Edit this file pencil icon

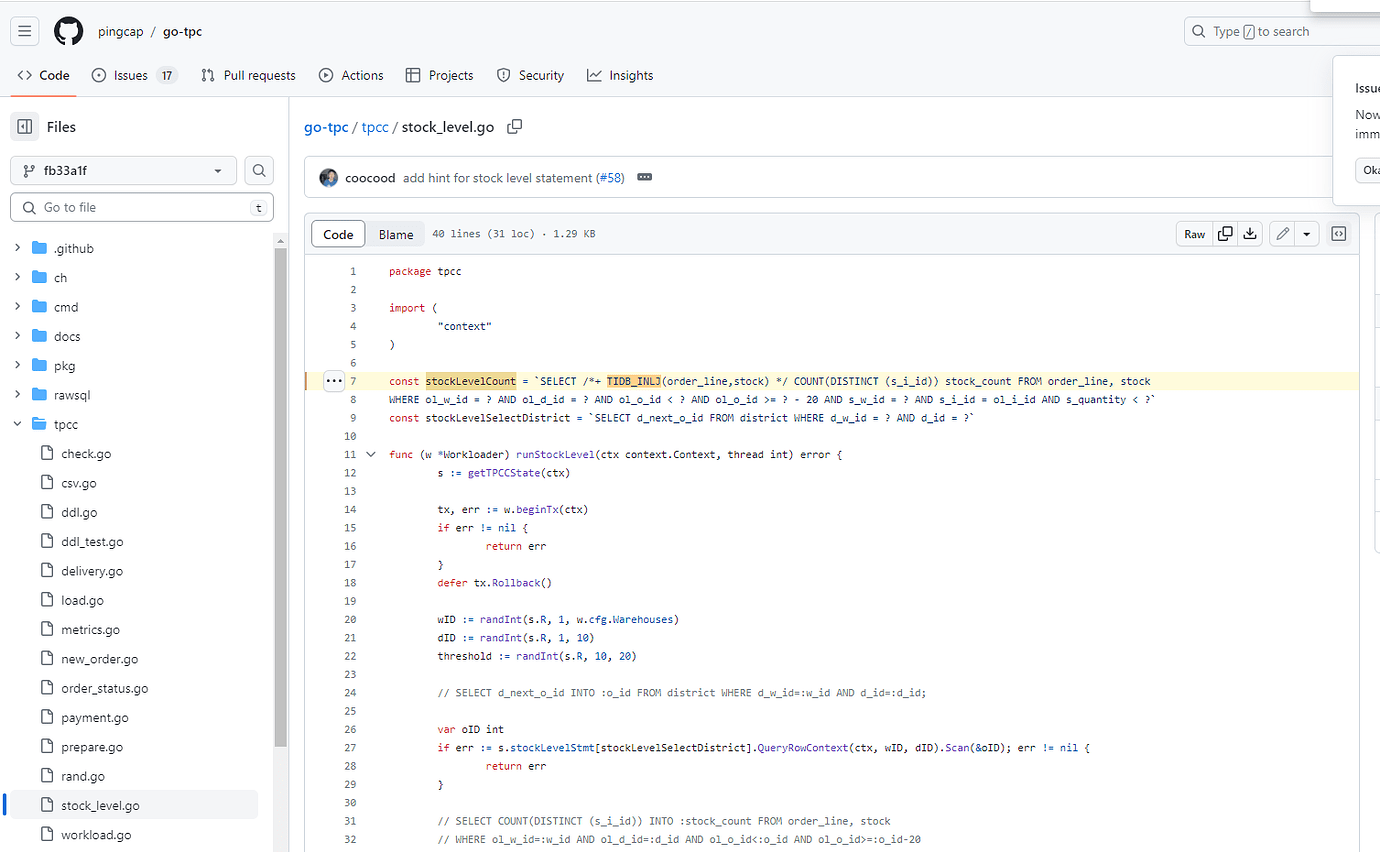coord(1282,234)
